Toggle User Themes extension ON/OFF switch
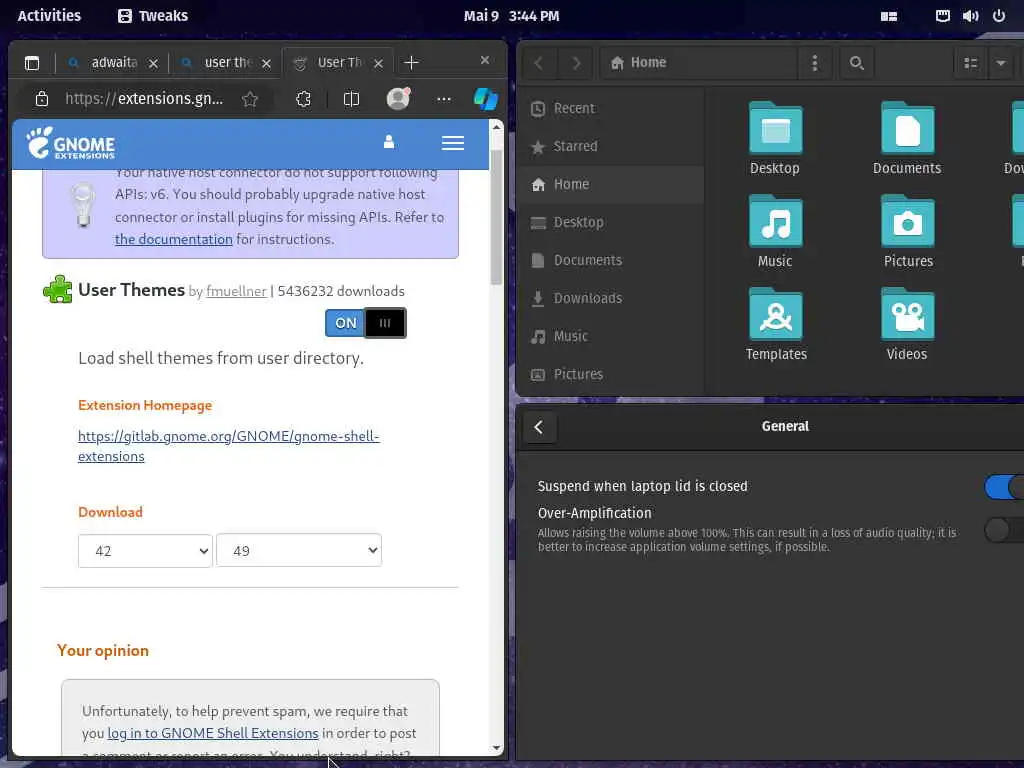The height and width of the screenshot is (768, 1024). click(366, 323)
